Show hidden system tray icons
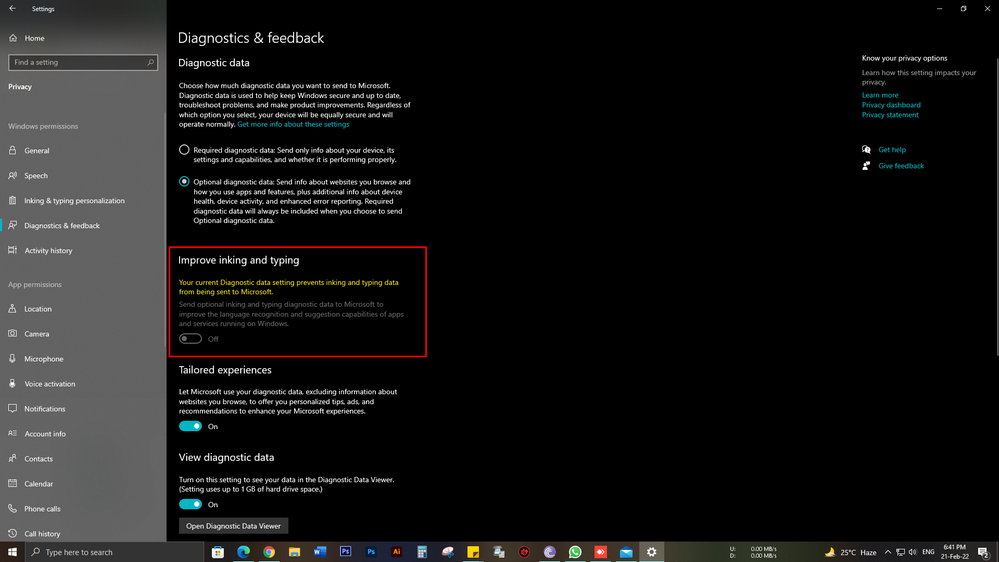 888,552
